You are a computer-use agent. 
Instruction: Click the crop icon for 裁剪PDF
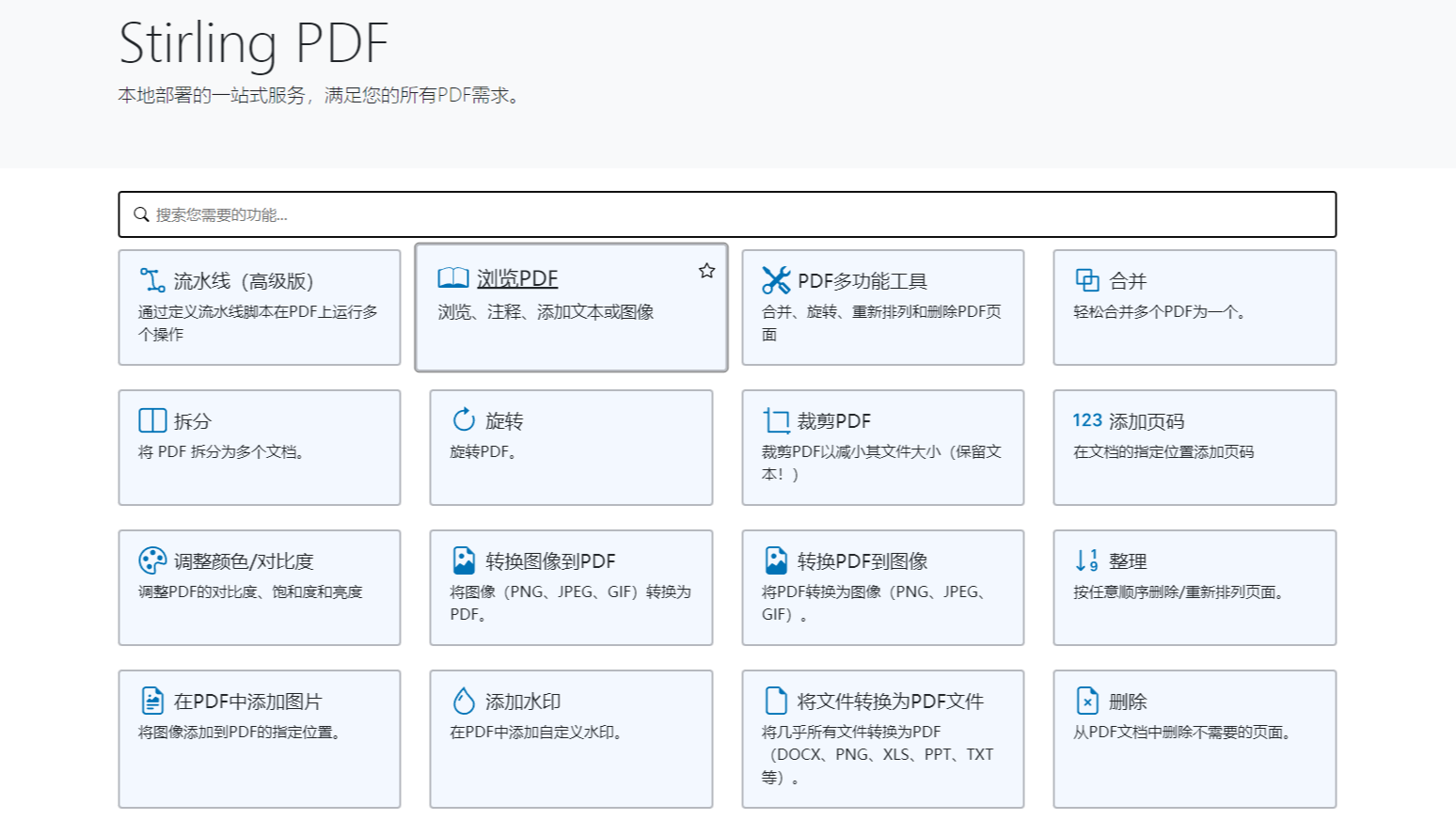click(x=776, y=420)
